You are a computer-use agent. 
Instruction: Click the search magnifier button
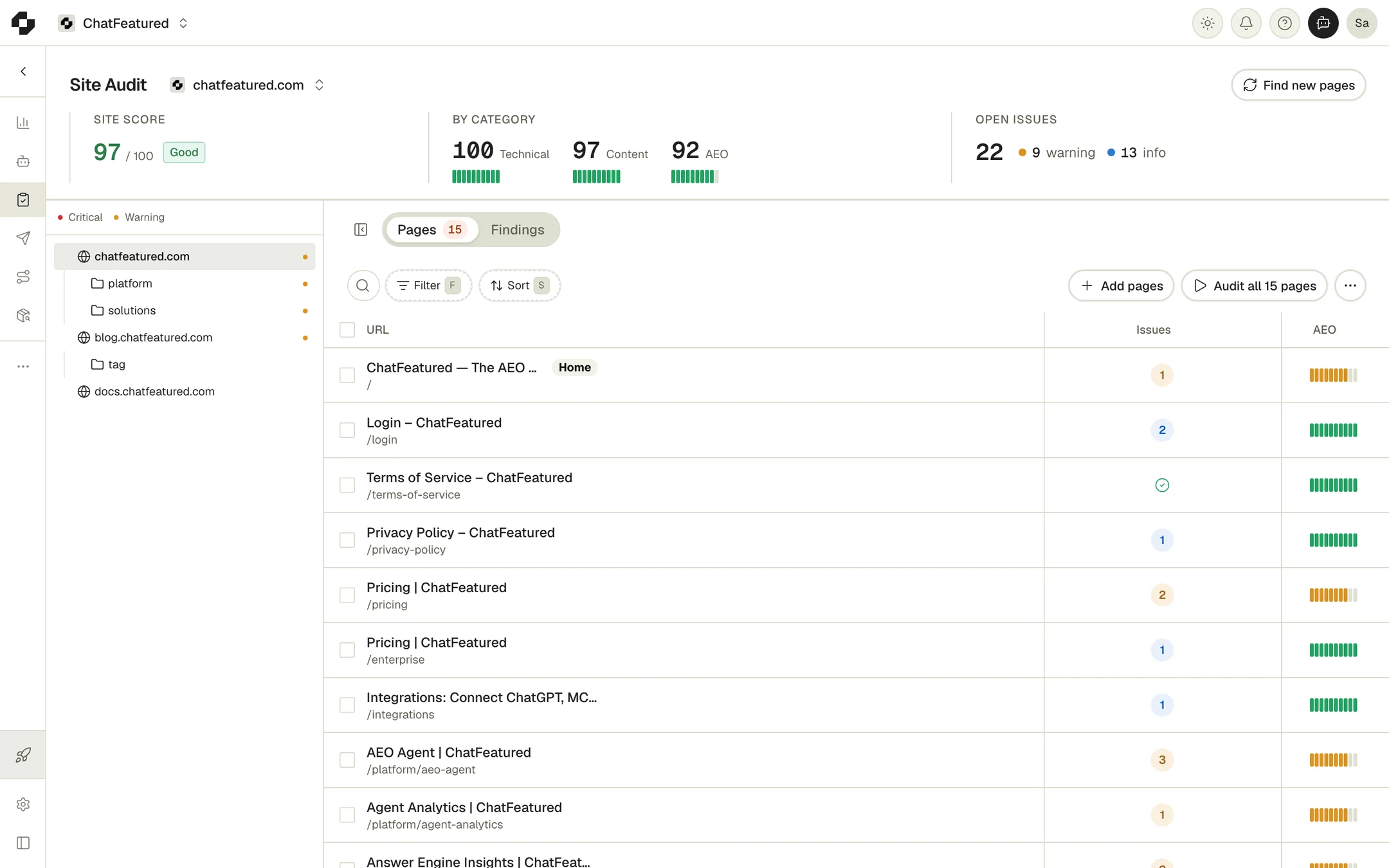click(363, 285)
